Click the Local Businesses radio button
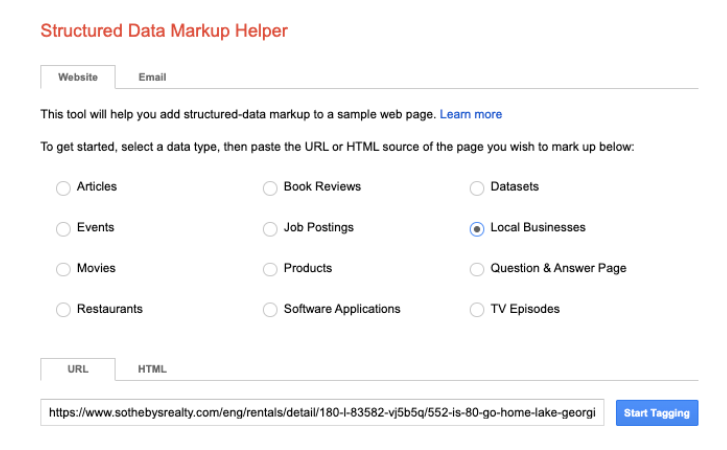Image resolution: width=727 pixels, height=450 pixels. [477, 228]
